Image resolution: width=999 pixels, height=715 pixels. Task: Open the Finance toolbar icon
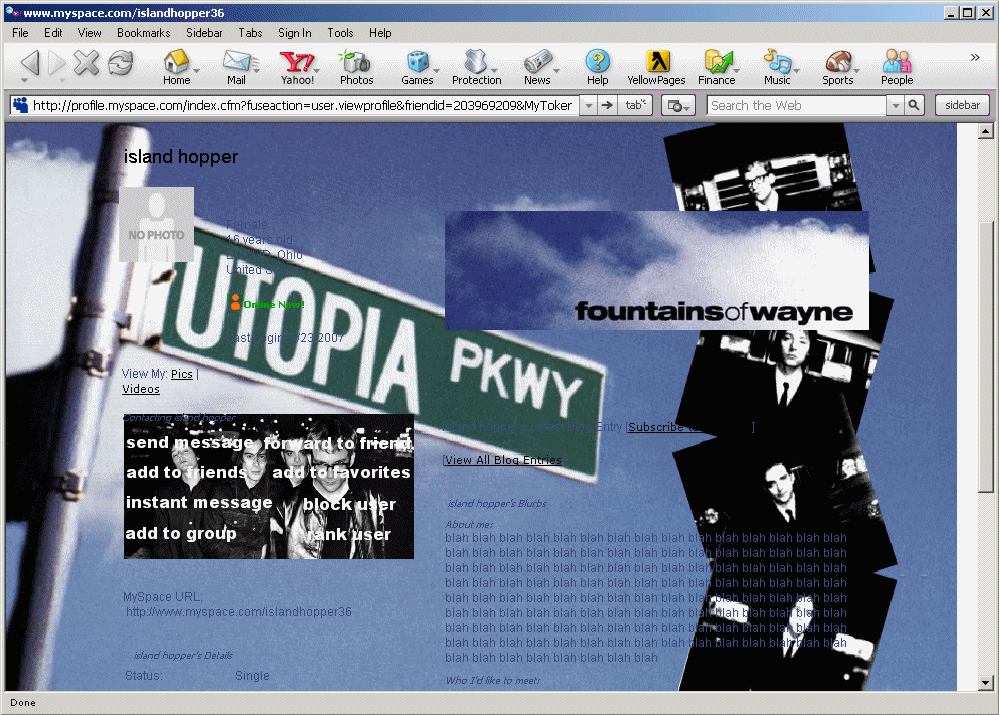point(717,67)
